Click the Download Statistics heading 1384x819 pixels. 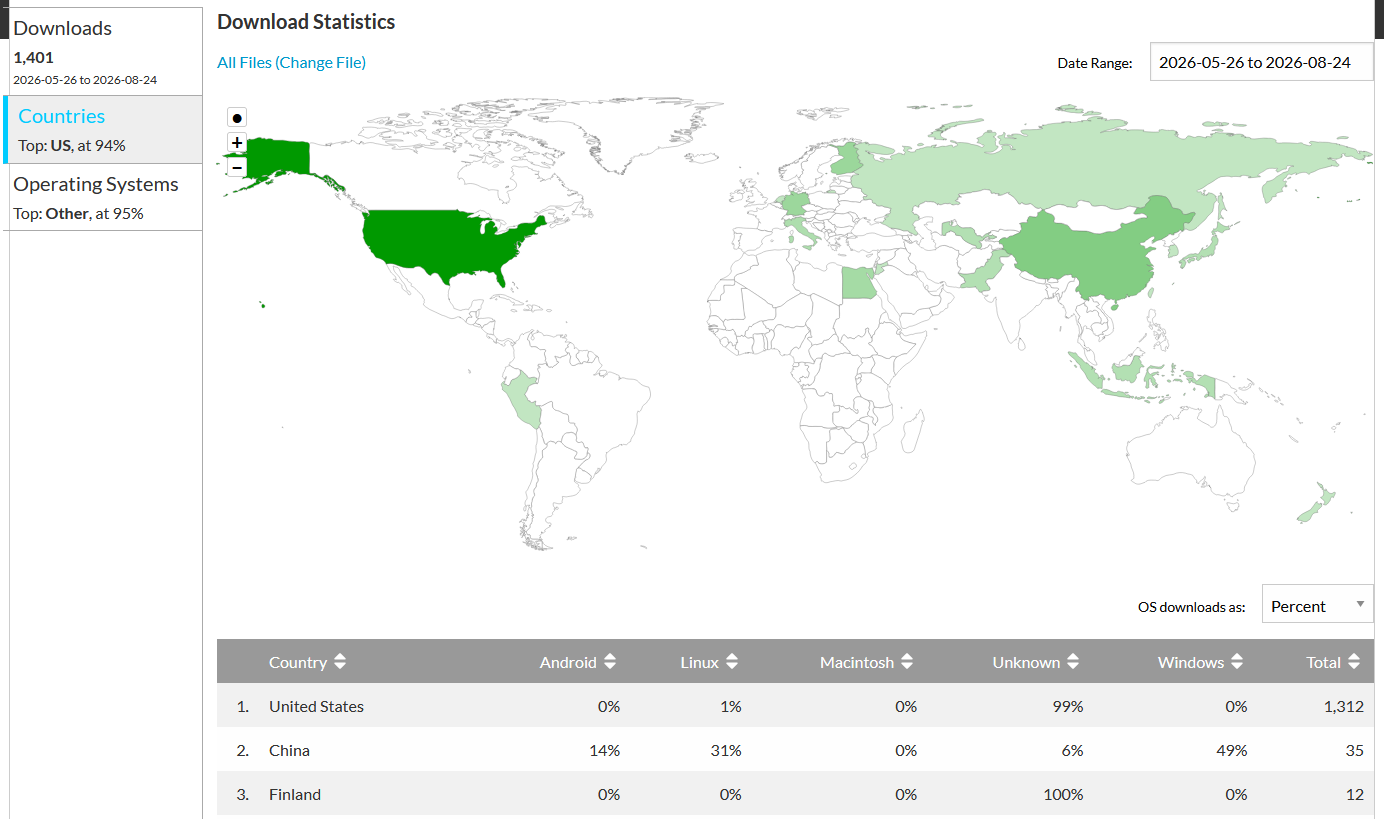306,21
